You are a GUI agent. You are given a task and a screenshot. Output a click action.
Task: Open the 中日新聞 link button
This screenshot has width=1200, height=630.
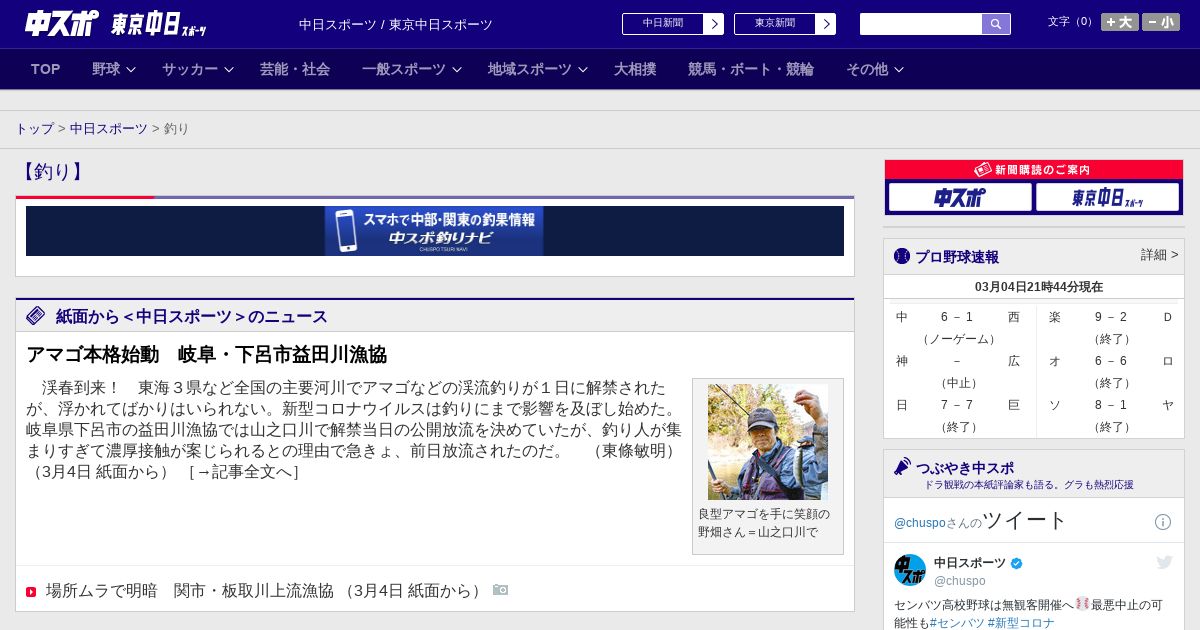[x=663, y=24]
